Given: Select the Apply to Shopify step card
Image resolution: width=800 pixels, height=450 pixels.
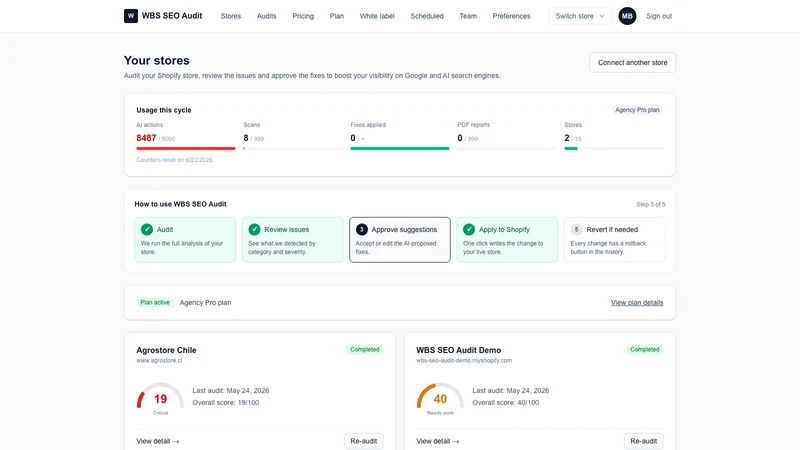Looking at the screenshot, I should click(x=507, y=240).
